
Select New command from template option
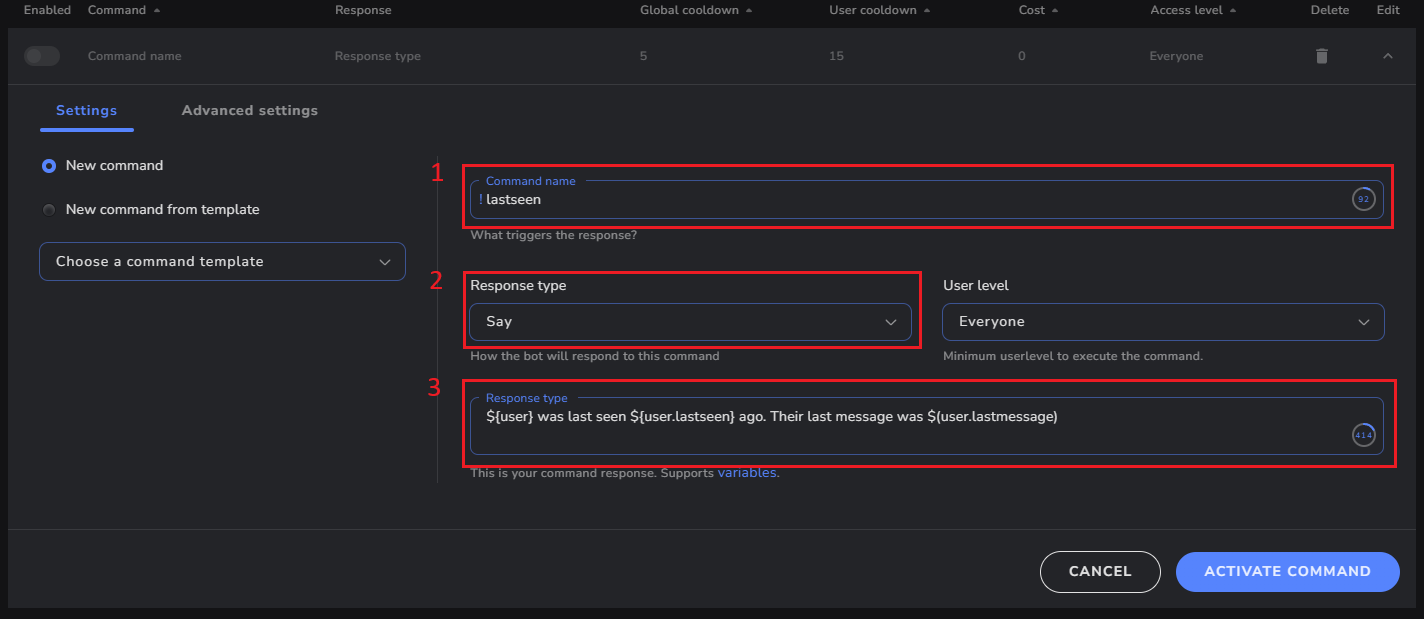[x=49, y=210]
